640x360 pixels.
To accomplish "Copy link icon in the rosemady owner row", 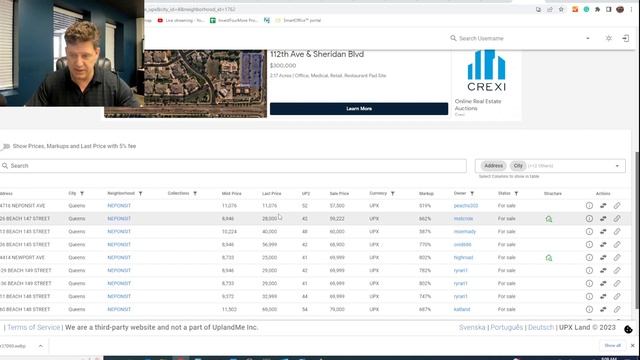I will pyautogui.click(x=617, y=231).
